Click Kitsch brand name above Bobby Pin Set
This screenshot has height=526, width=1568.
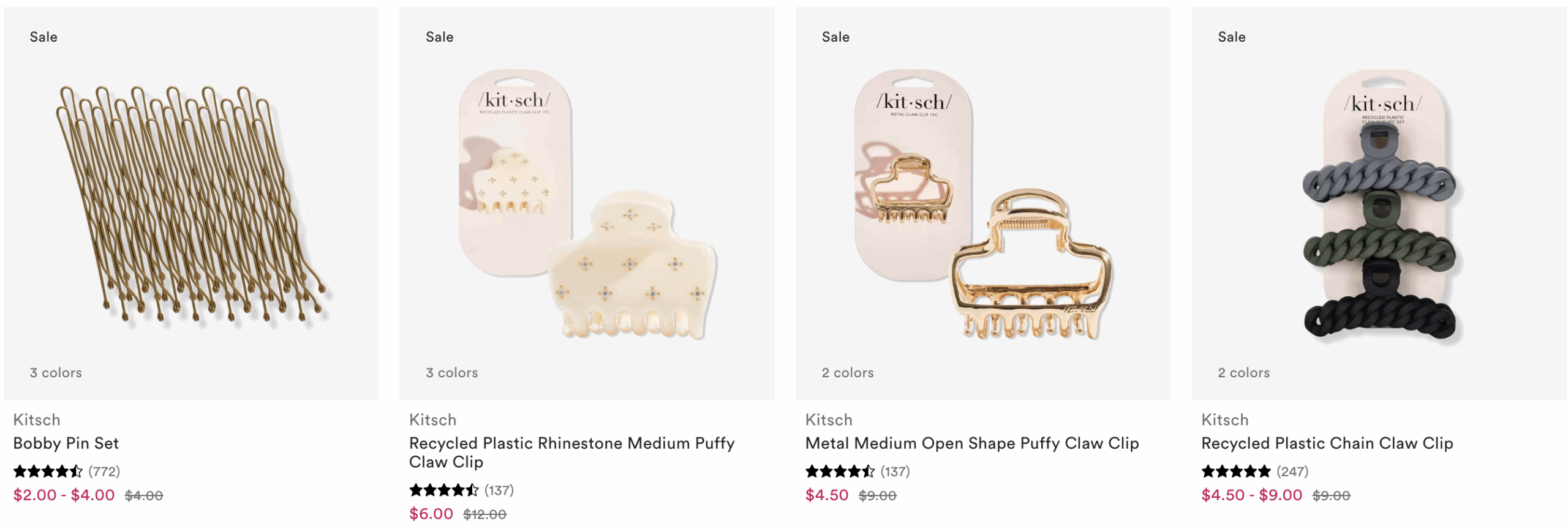click(37, 420)
